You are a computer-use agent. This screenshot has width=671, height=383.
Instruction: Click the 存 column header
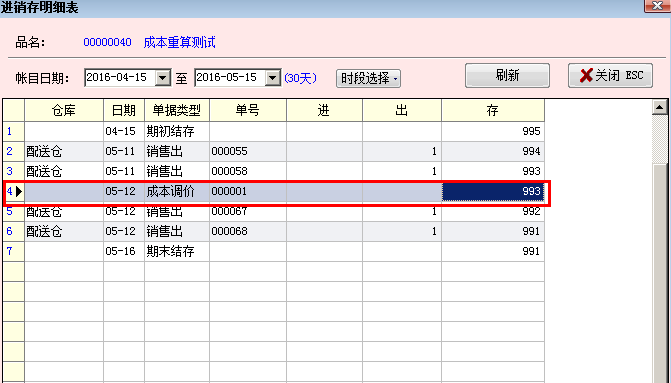coord(493,110)
